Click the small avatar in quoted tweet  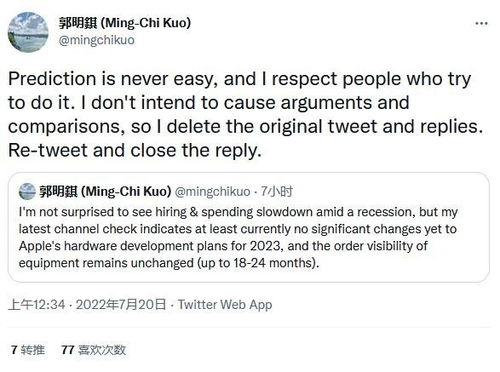(27, 191)
